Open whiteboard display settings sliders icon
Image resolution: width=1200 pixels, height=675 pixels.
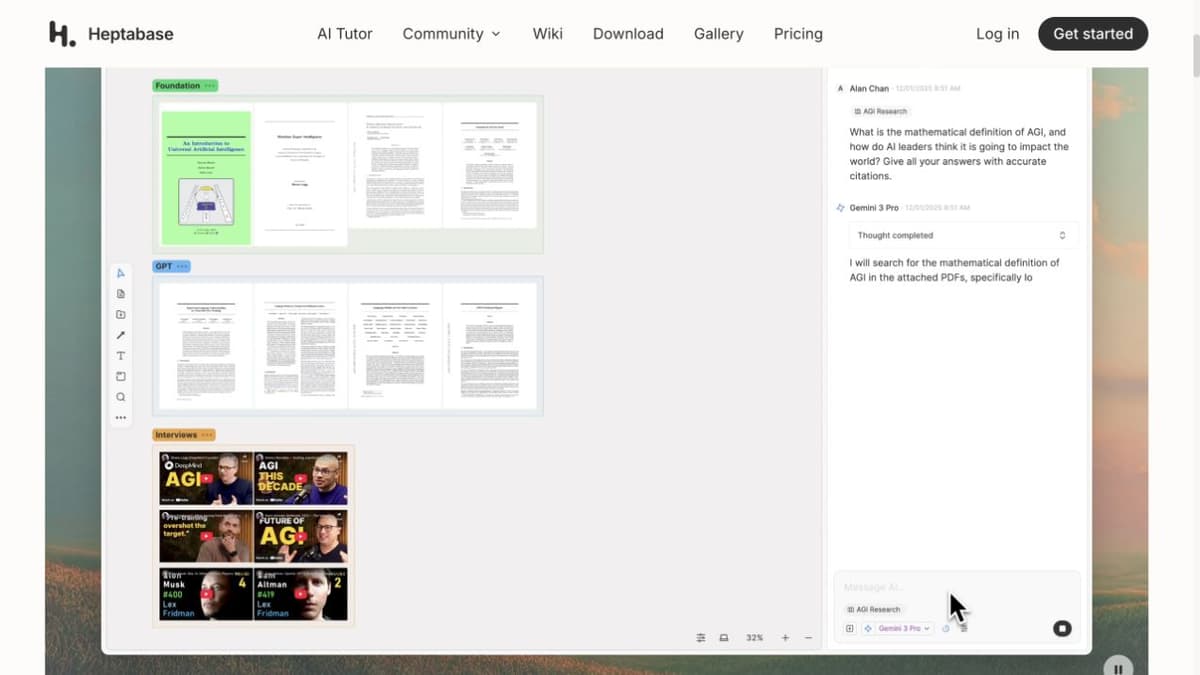(x=701, y=637)
